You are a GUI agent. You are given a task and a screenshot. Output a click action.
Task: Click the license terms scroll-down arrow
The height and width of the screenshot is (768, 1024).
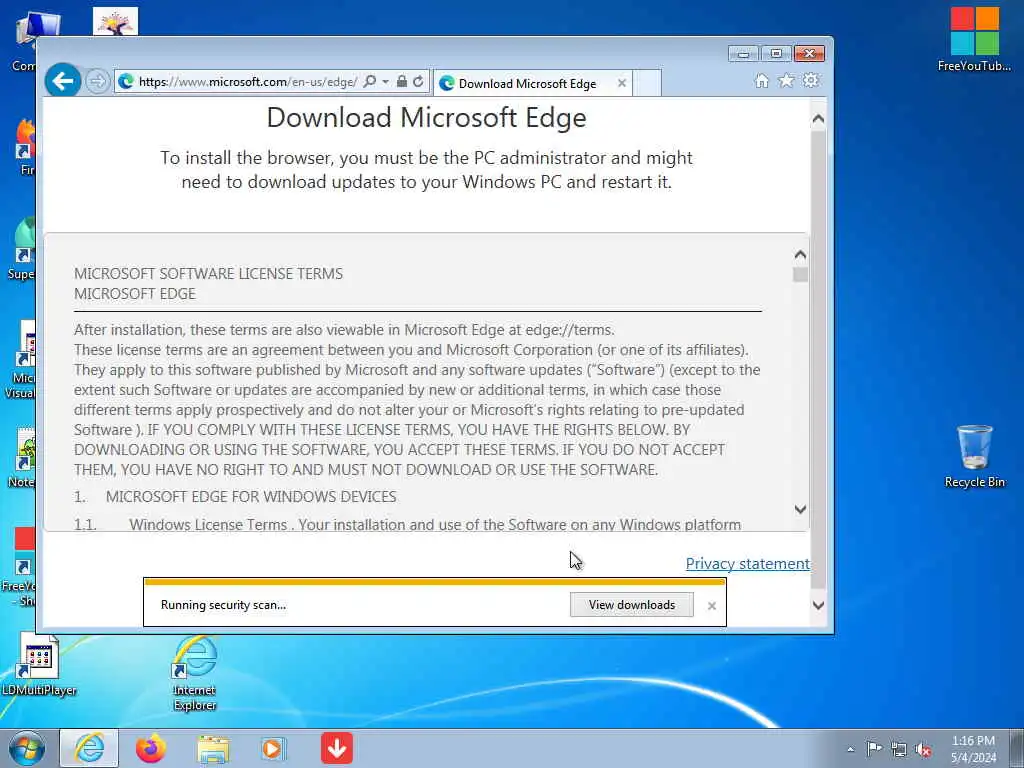coord(800,509)
